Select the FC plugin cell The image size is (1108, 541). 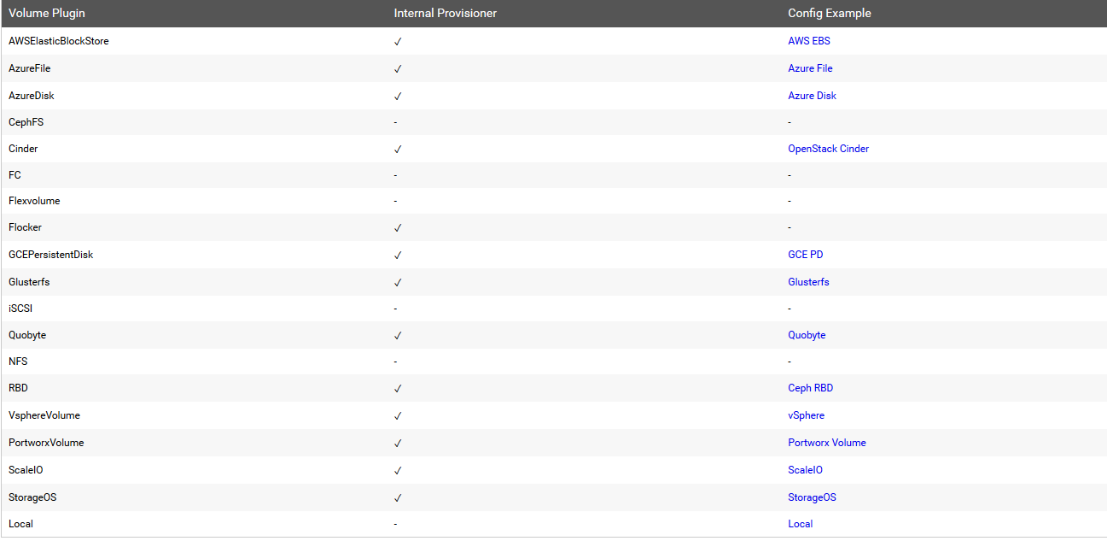15,175
